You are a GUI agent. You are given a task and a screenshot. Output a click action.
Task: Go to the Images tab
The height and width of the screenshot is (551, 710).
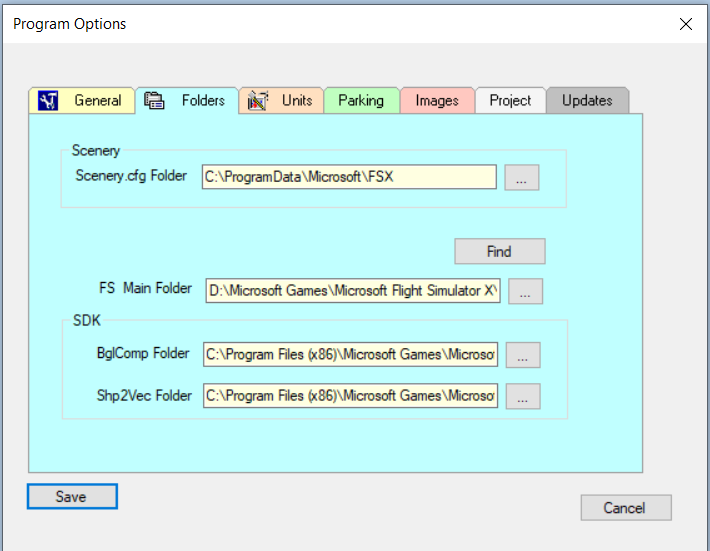[x=437, y=101]
